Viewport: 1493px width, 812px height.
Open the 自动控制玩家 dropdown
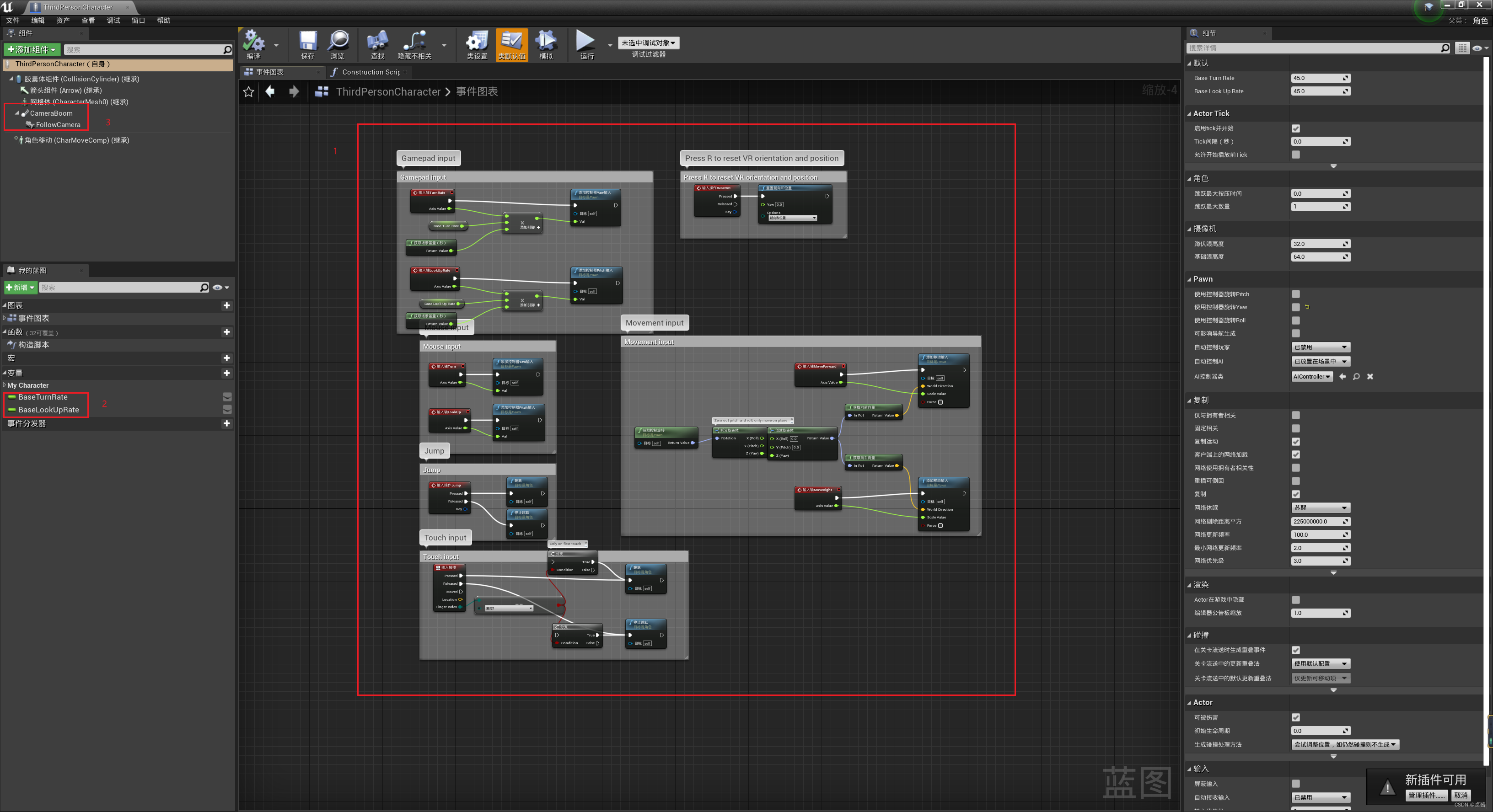coord(1320,347)
